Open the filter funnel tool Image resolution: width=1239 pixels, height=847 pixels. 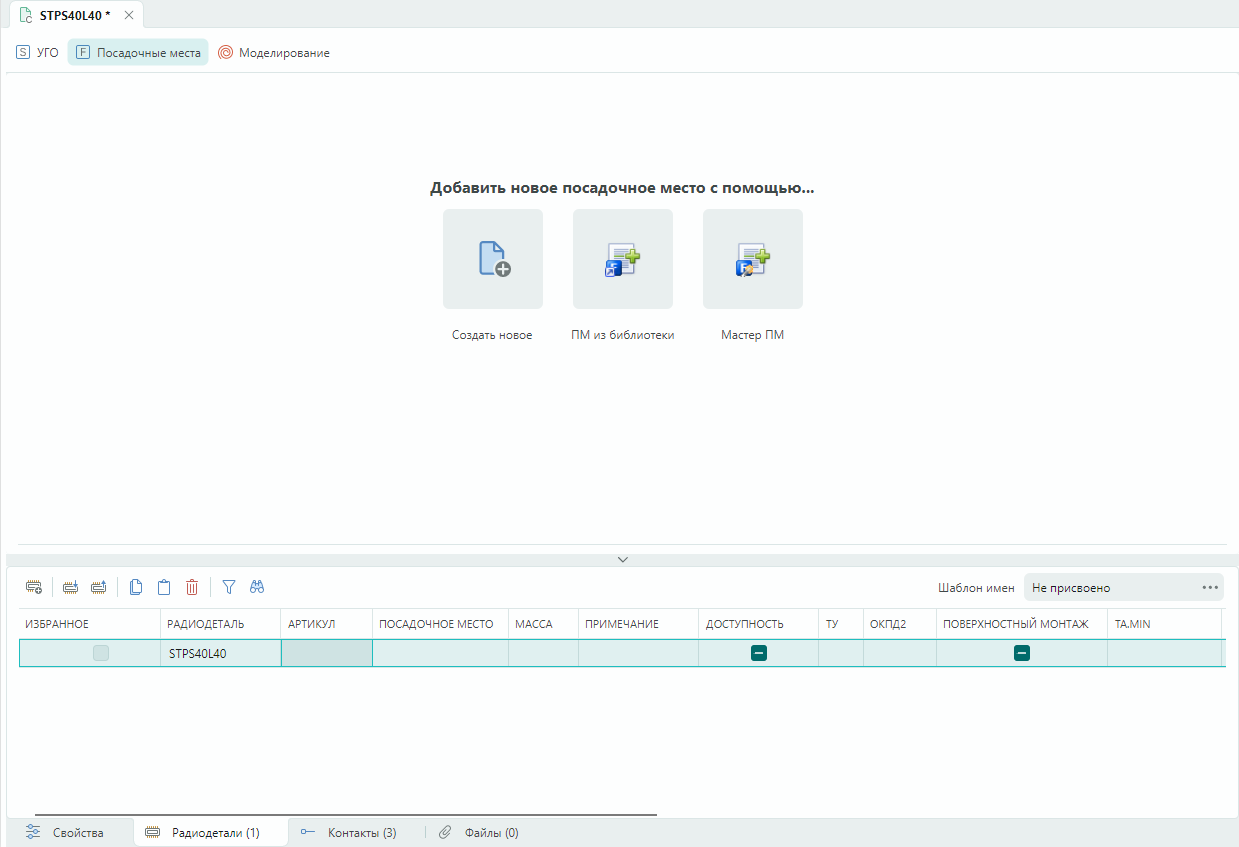229,587
